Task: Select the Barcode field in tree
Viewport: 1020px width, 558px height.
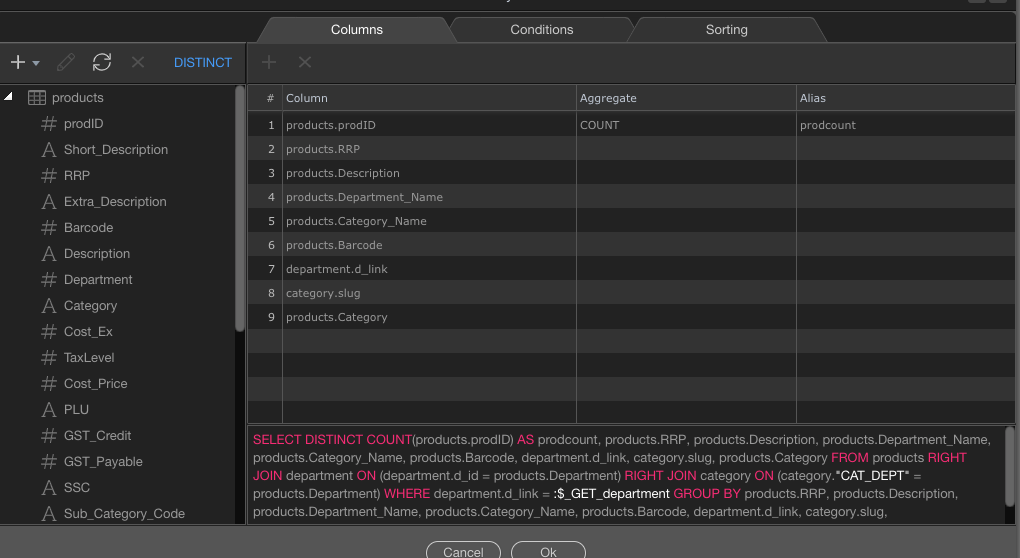Action: coord(88,228)
